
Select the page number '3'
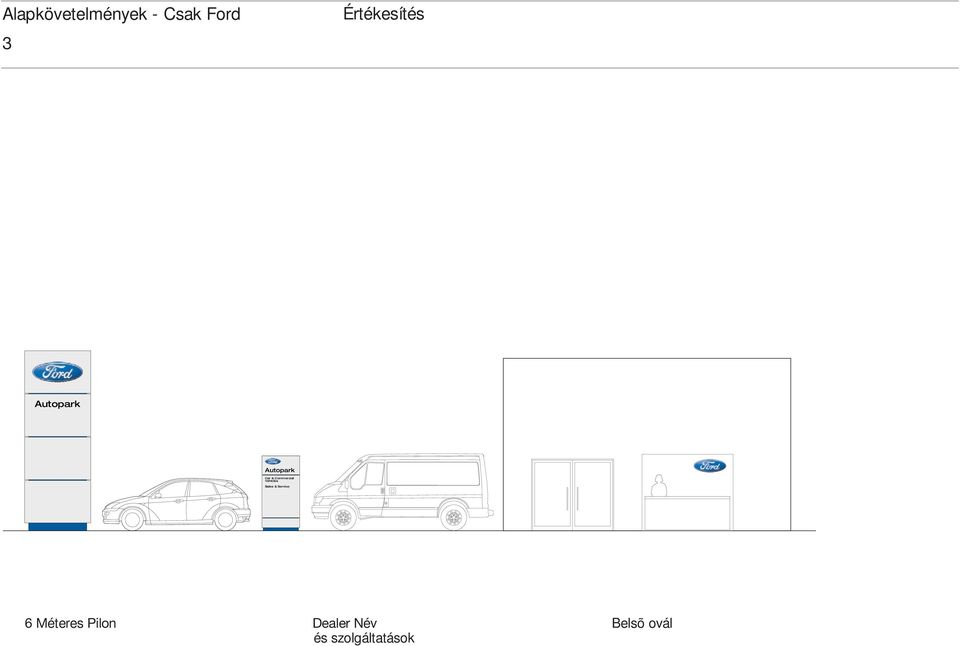(x=7, y=43)
